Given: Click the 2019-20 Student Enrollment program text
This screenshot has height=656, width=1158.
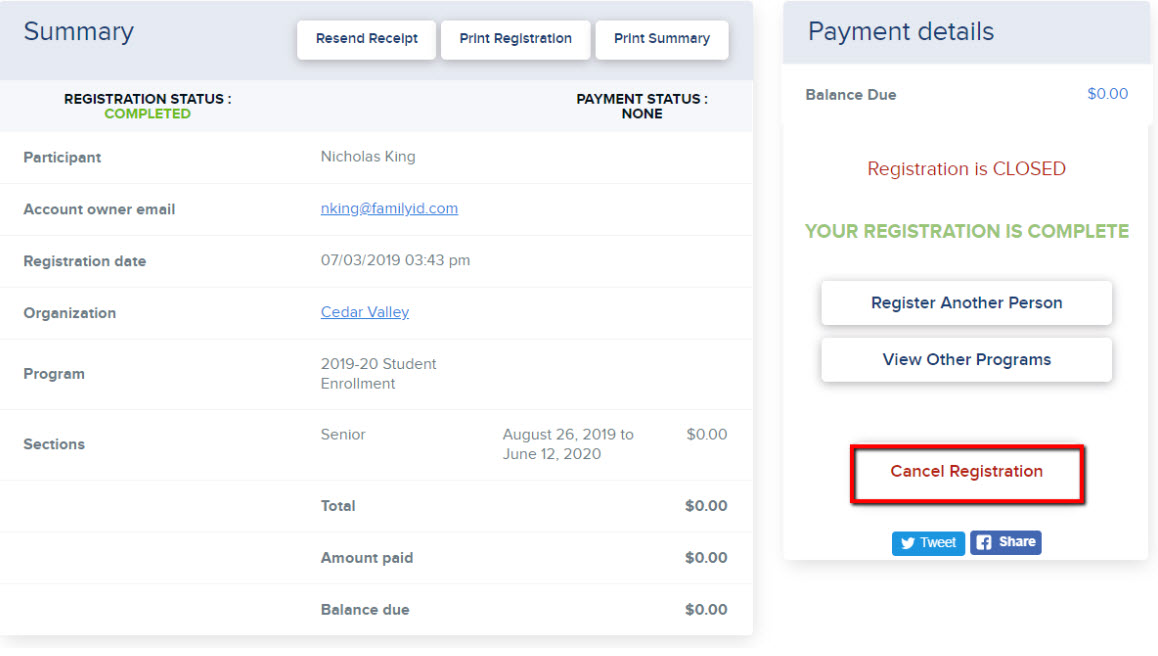Looking at the screenshot, I should (x=378, y=374).
